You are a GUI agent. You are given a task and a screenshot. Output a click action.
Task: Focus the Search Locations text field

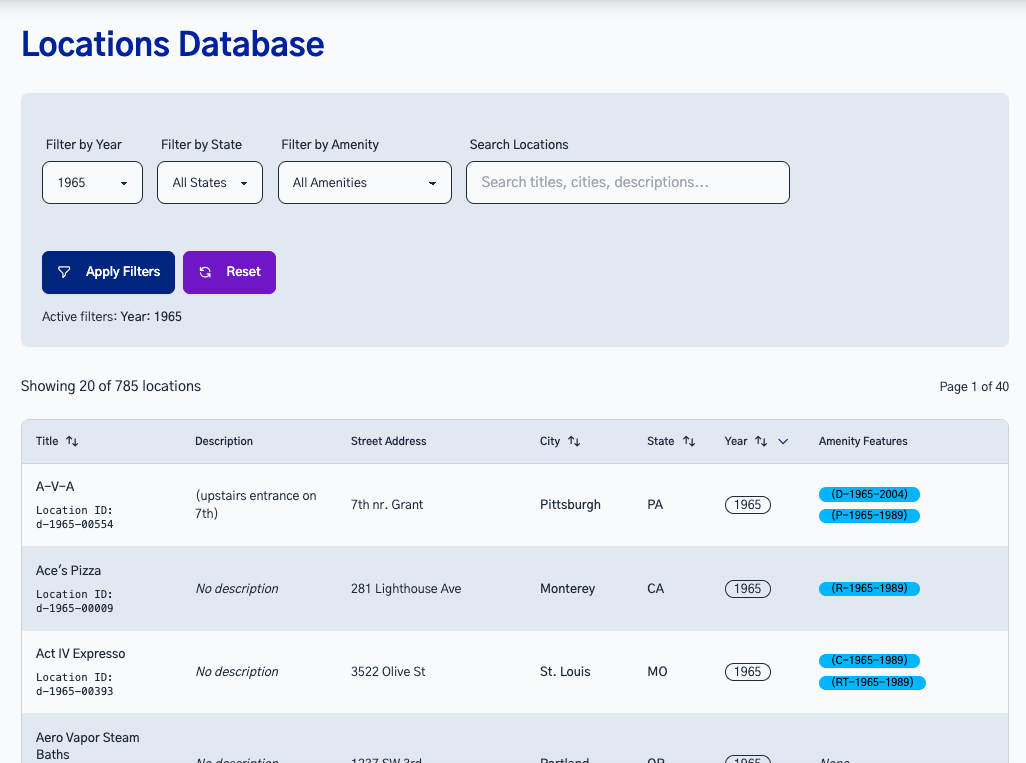(627, 183)
